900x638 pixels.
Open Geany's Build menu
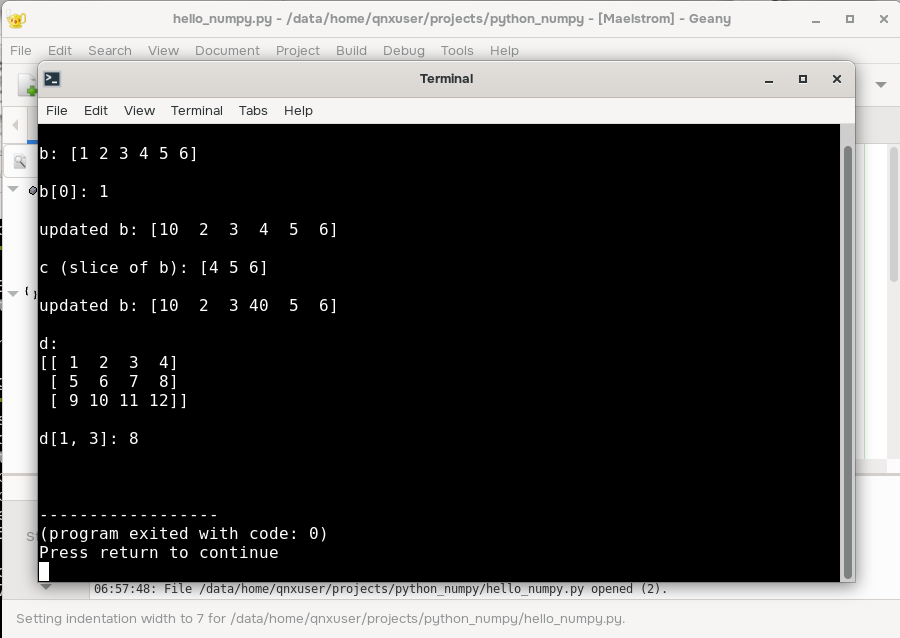[351, 50]
